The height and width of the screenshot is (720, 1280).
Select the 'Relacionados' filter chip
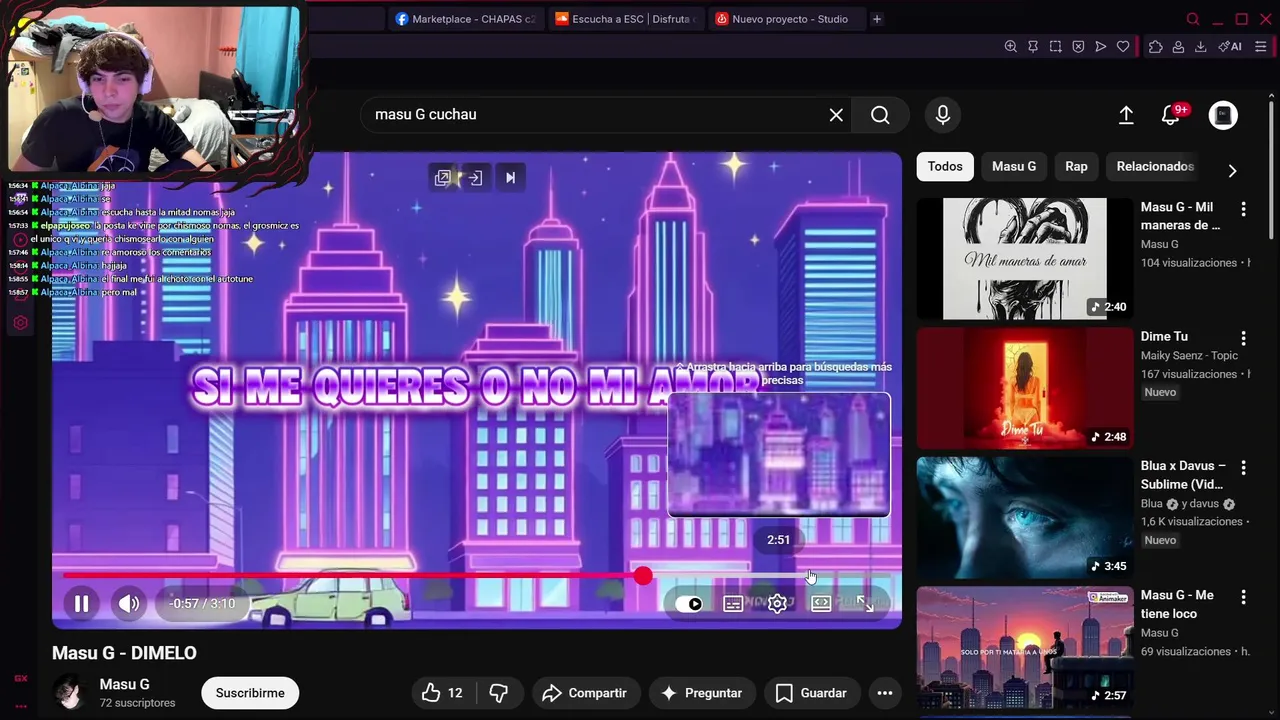(x=1155, y=166)
